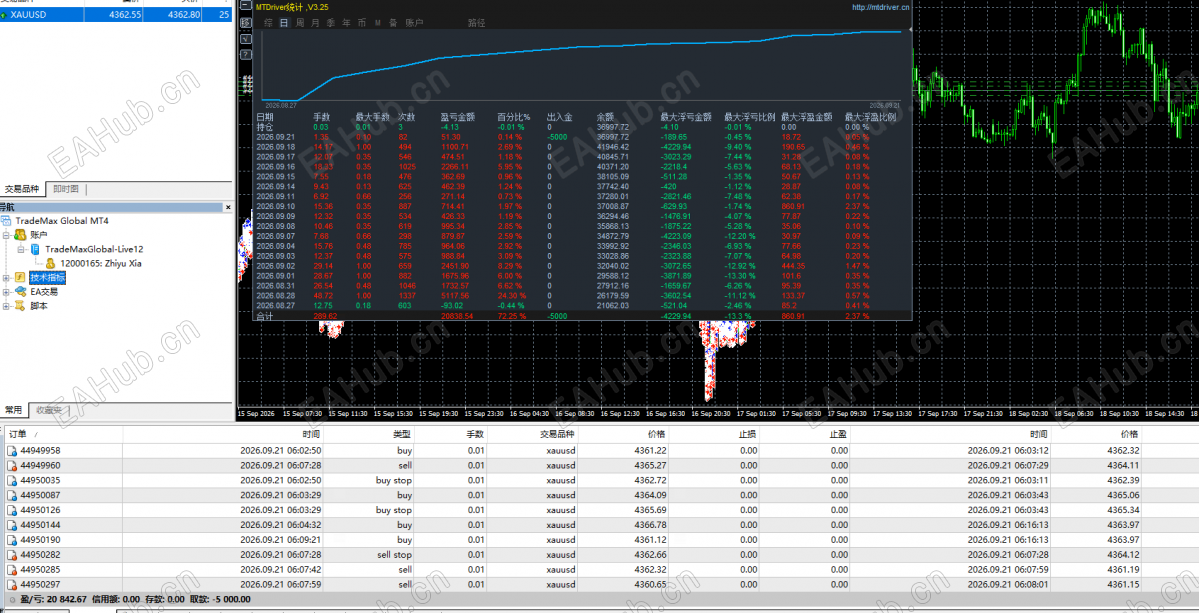Click the user icon beside 12000165: Zhiyu Xia
1199x613 pixels.
50,264
